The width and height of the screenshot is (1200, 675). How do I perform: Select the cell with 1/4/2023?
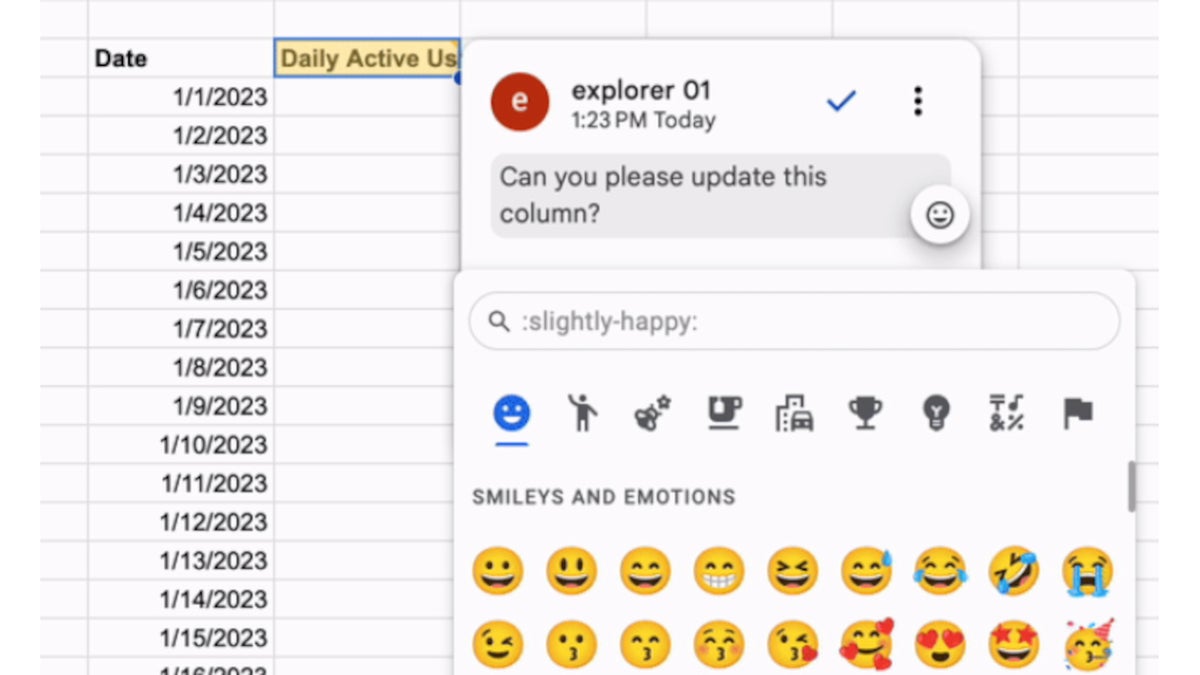181,213
